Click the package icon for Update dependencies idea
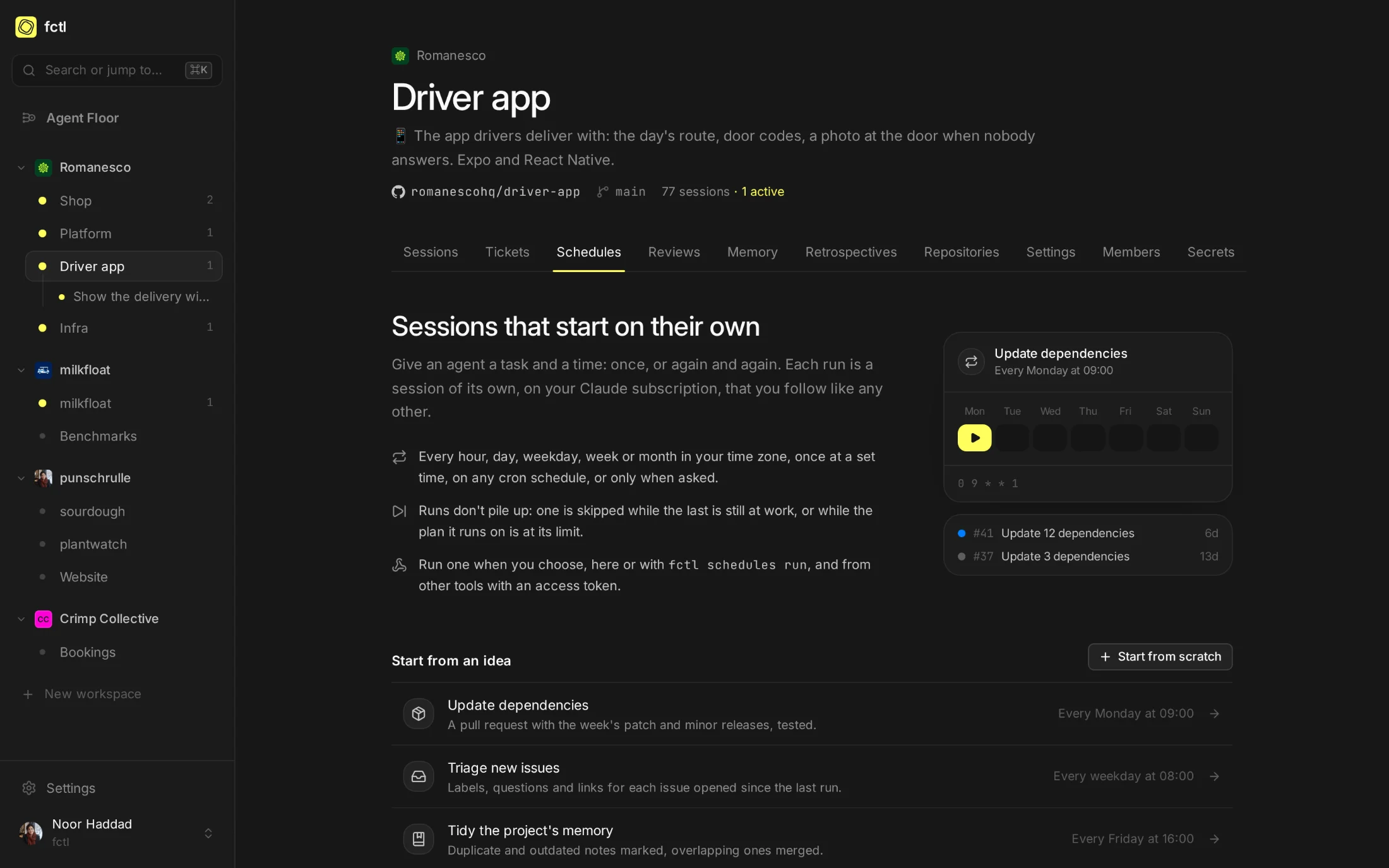Screen dimensions: 1389x868 [419, 713]
